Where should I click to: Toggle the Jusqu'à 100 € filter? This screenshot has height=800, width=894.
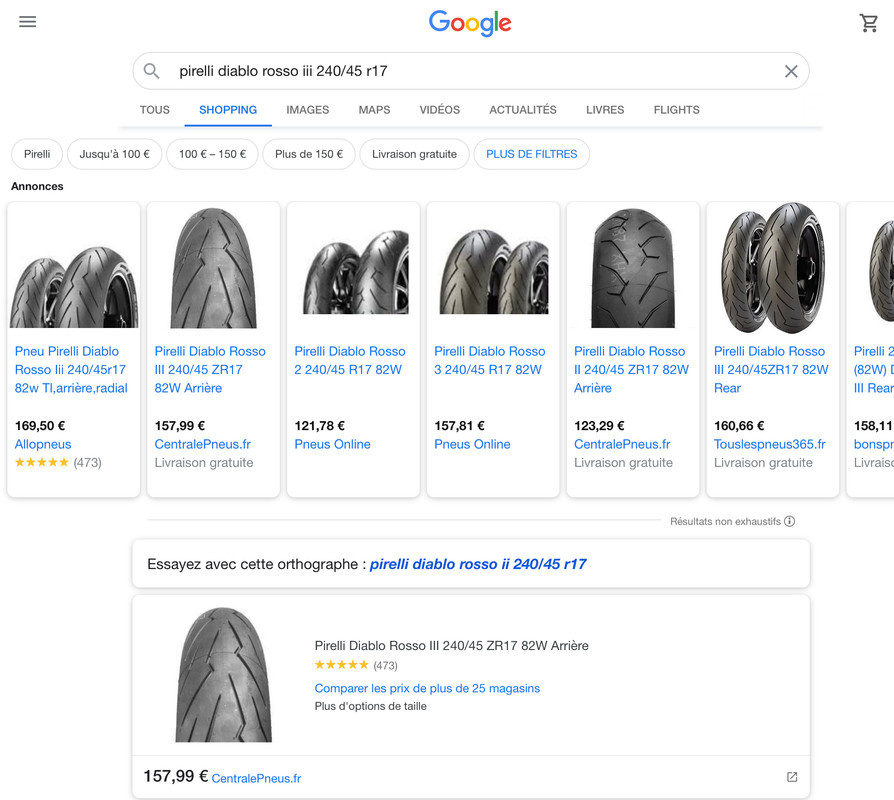[x=115, y=154]
